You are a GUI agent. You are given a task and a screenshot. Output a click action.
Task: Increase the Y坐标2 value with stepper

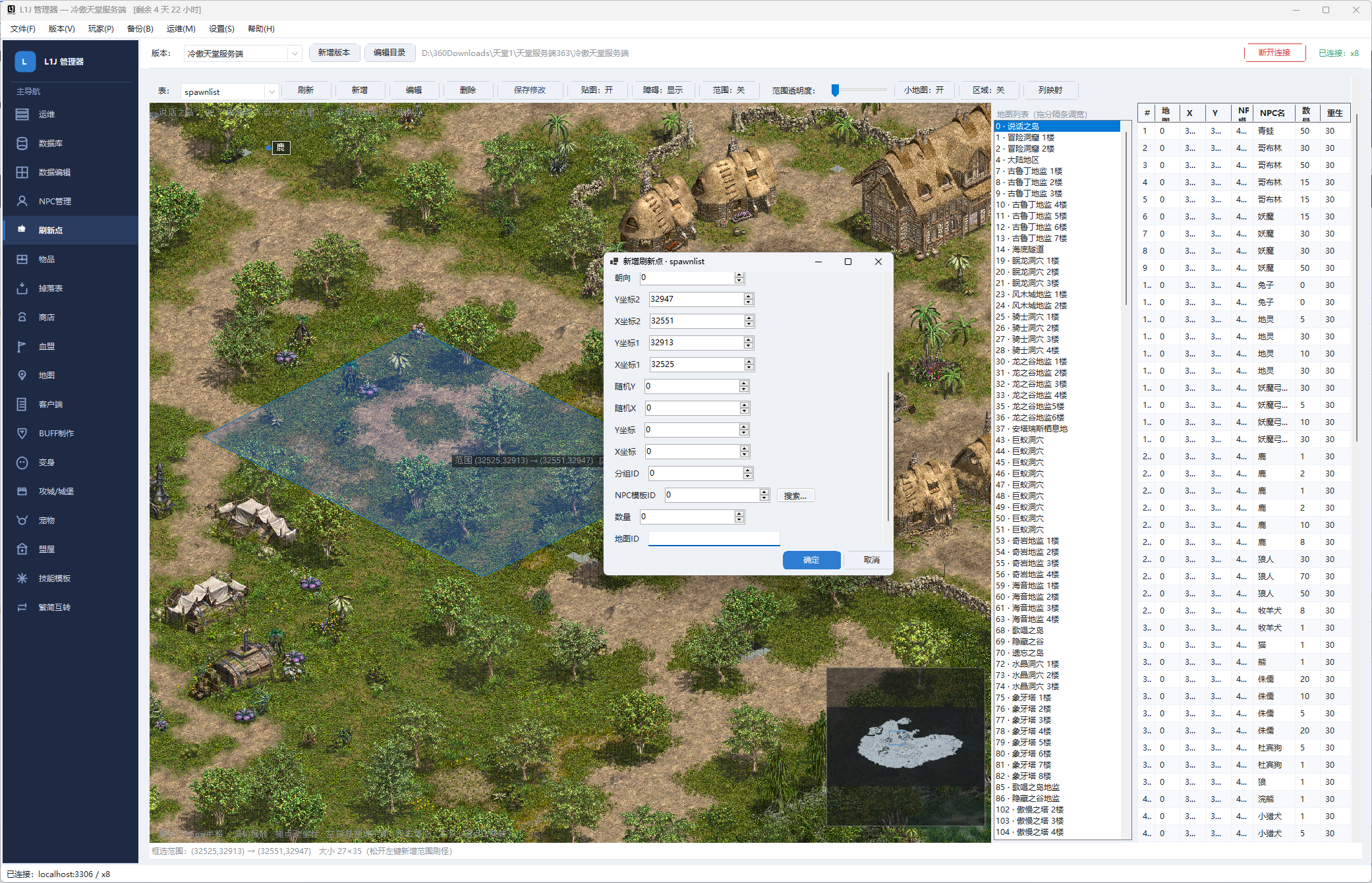[x=749, y=297]
